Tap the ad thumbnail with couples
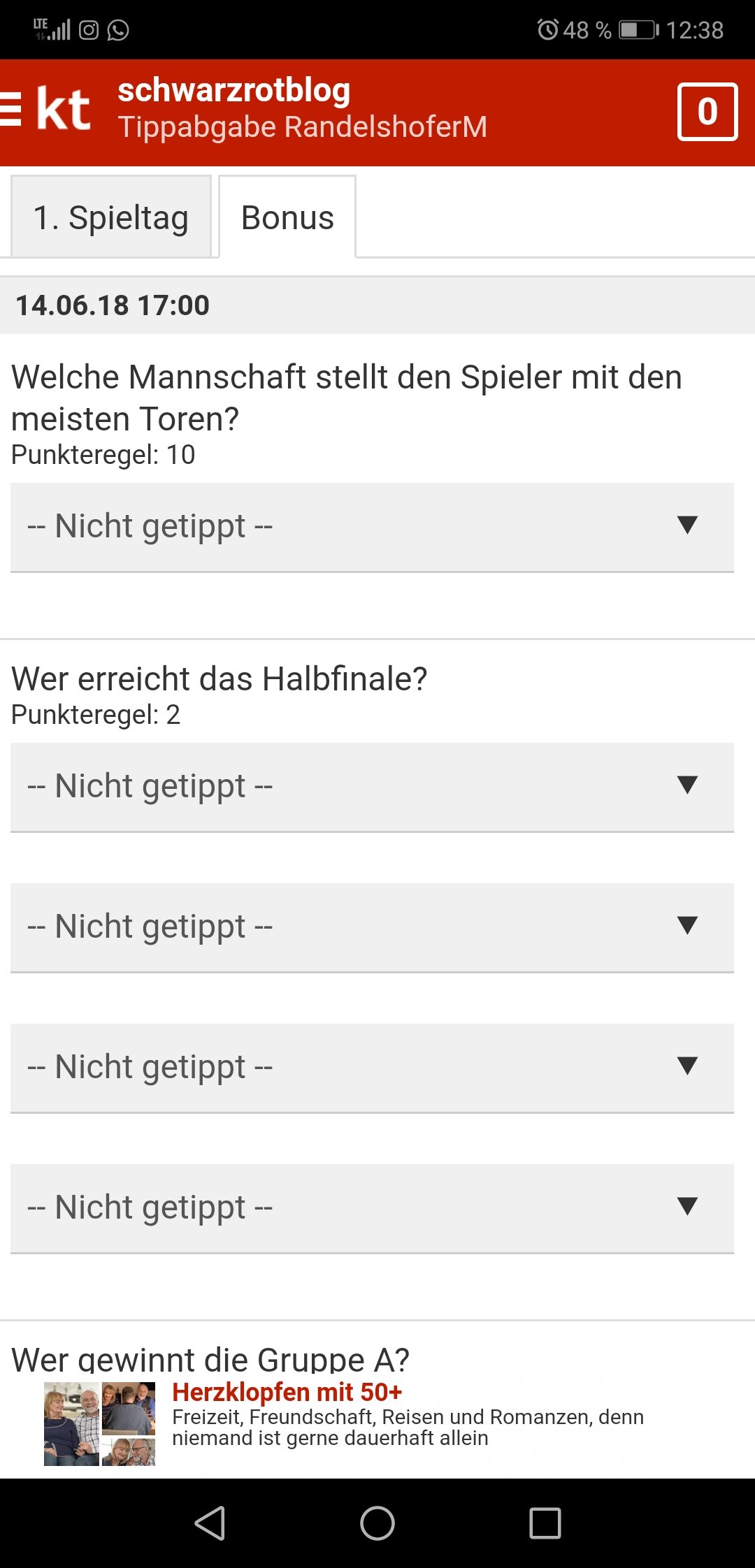 coord(99,1423)
